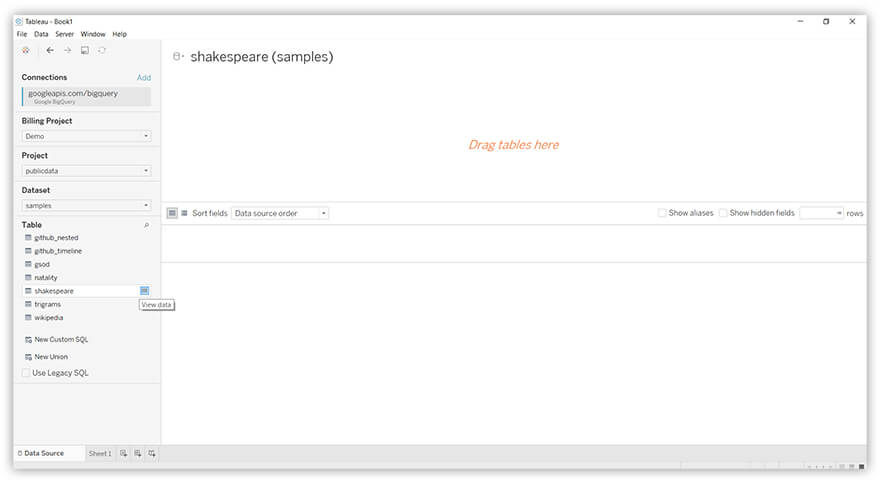This screenshot has width=880, height=484.
Task: Open the rows count dropdown
Action: click(x=821, y=213)
